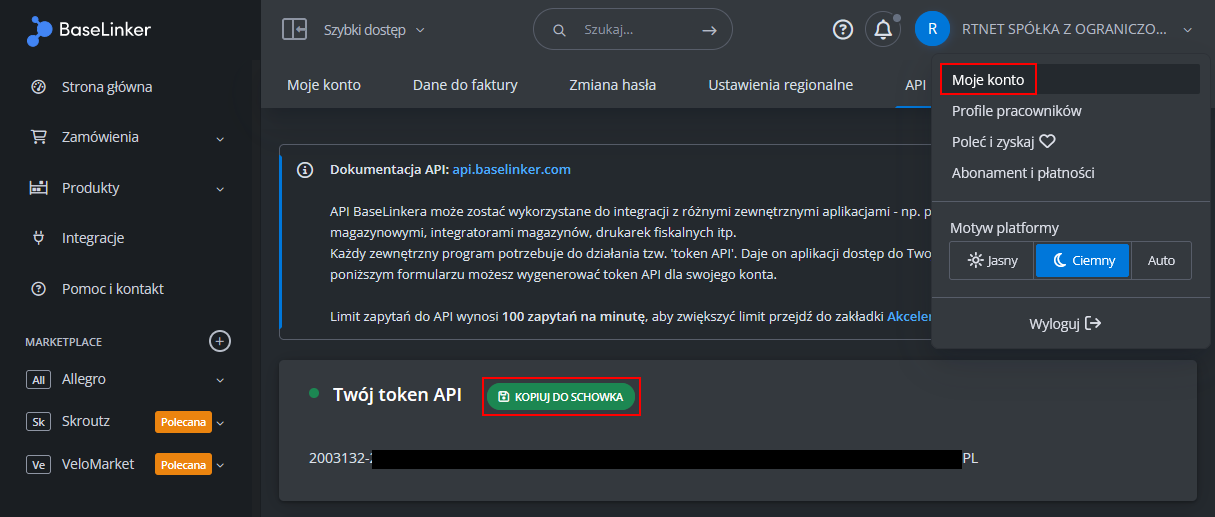Click the Twój token API heading

tap(397, 395)
